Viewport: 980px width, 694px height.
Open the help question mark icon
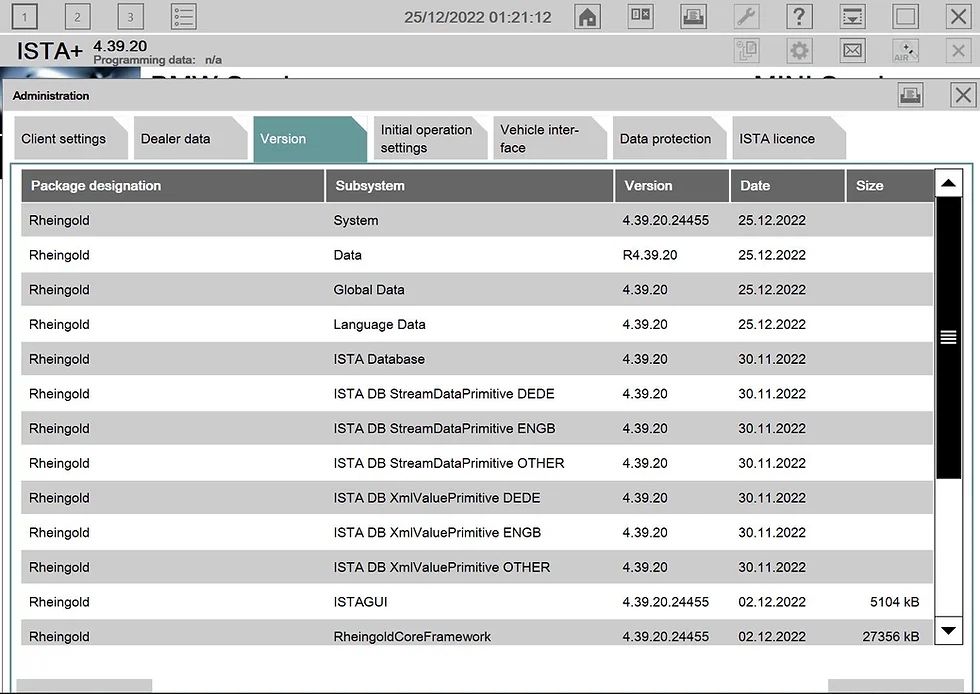(799, 17)
